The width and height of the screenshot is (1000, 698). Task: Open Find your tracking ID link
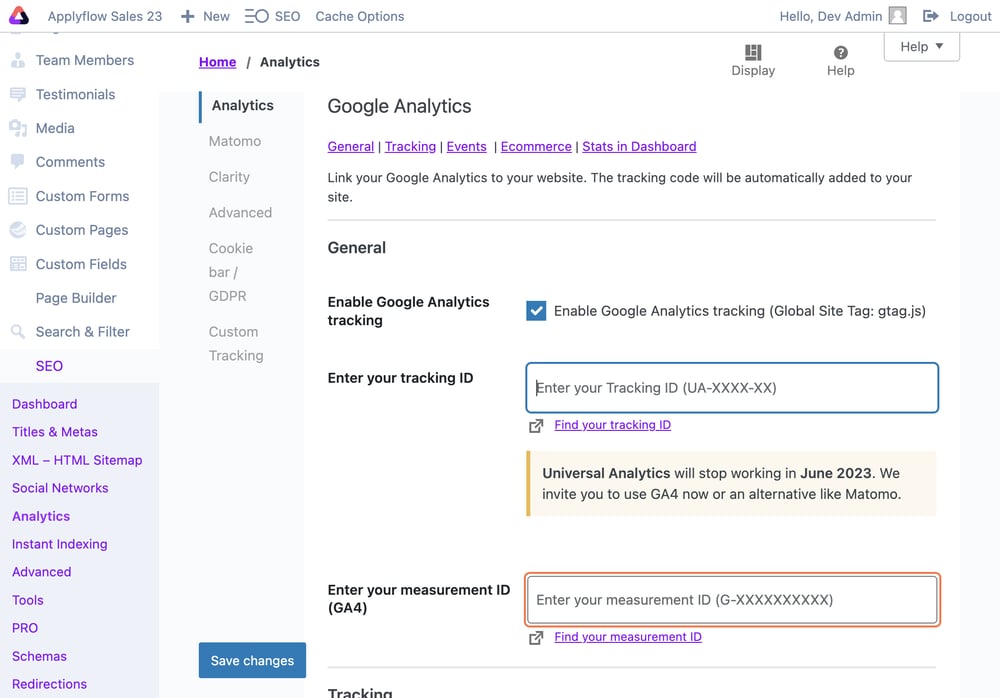612,425
